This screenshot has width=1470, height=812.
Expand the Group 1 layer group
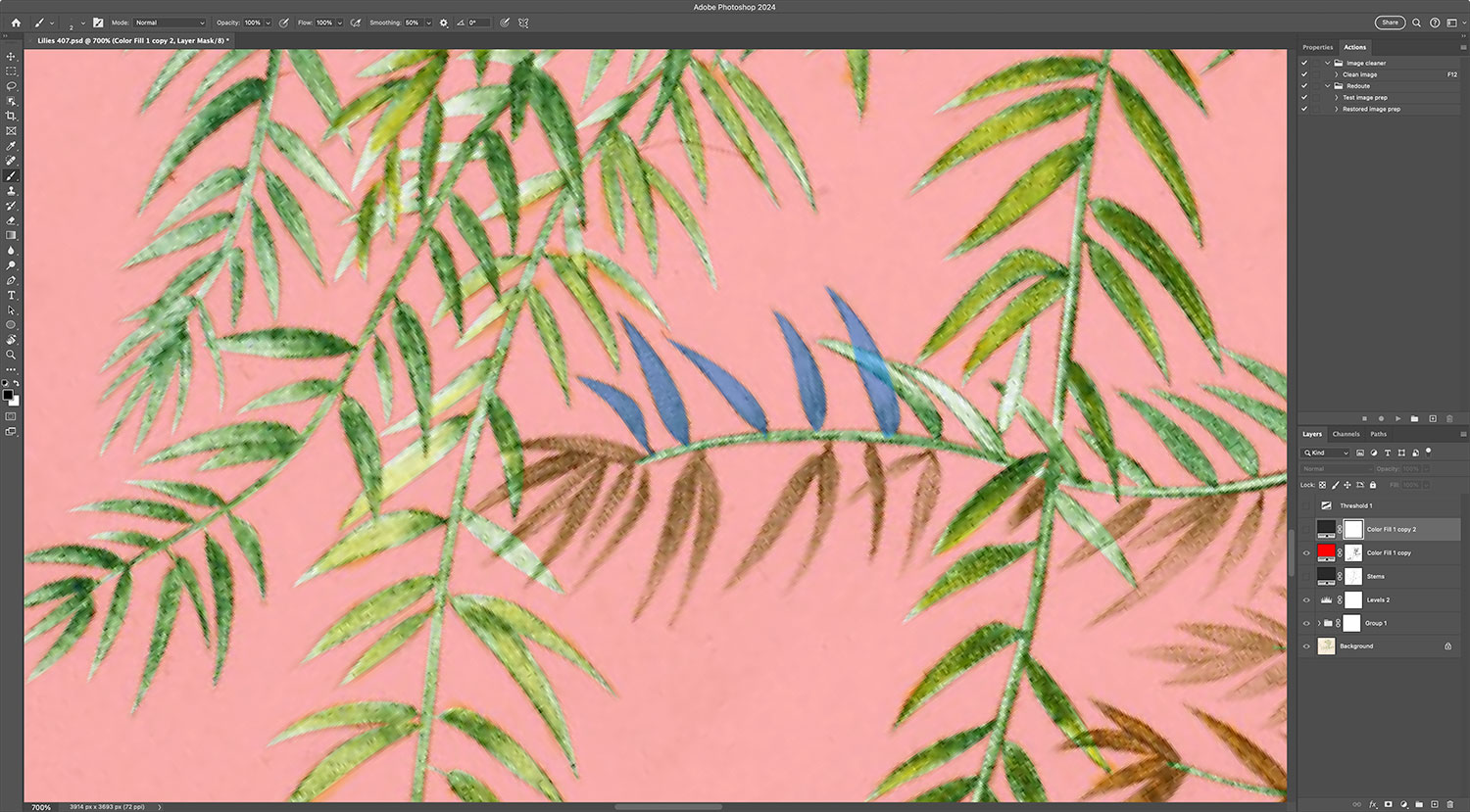pyautogui.click(x=1318, y=623)
